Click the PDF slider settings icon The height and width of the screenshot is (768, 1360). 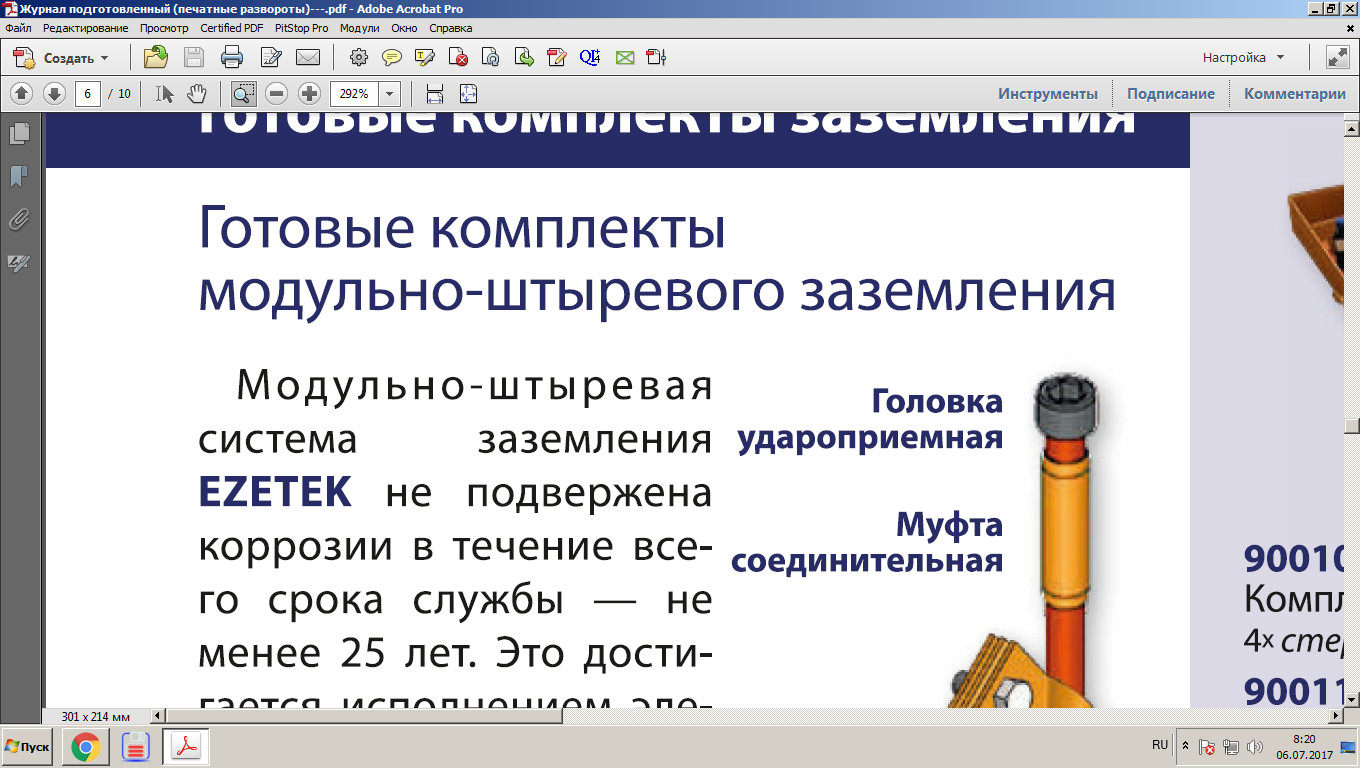(656, 57)
